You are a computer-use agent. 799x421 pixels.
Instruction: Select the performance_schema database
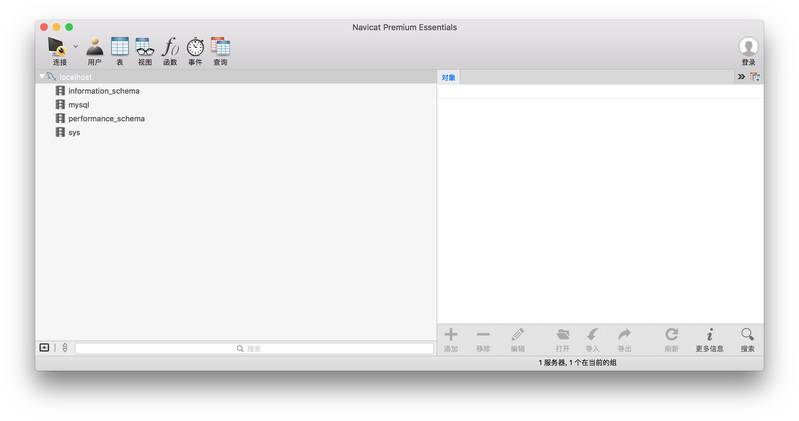tap(106, 118)
